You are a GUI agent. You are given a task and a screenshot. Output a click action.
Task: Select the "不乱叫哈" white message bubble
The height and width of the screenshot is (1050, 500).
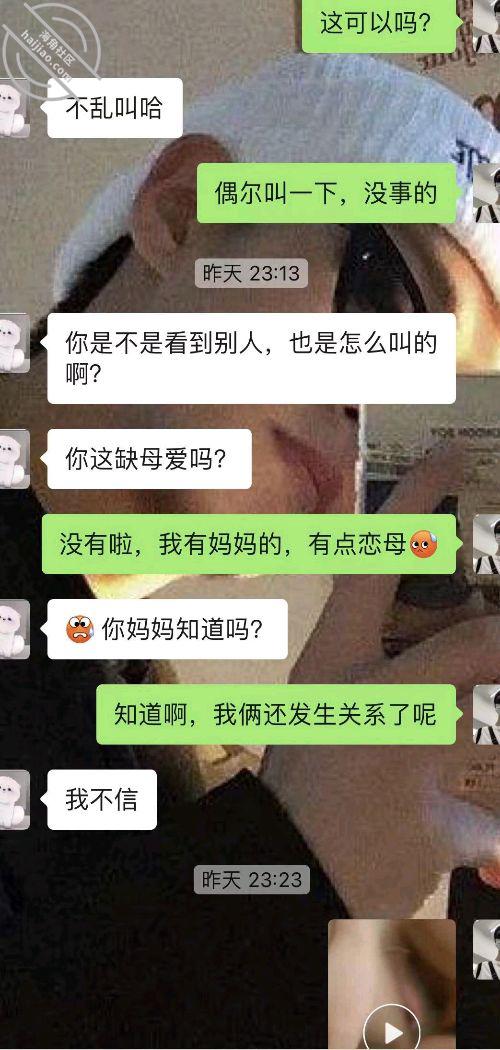[x=115, y=108]
